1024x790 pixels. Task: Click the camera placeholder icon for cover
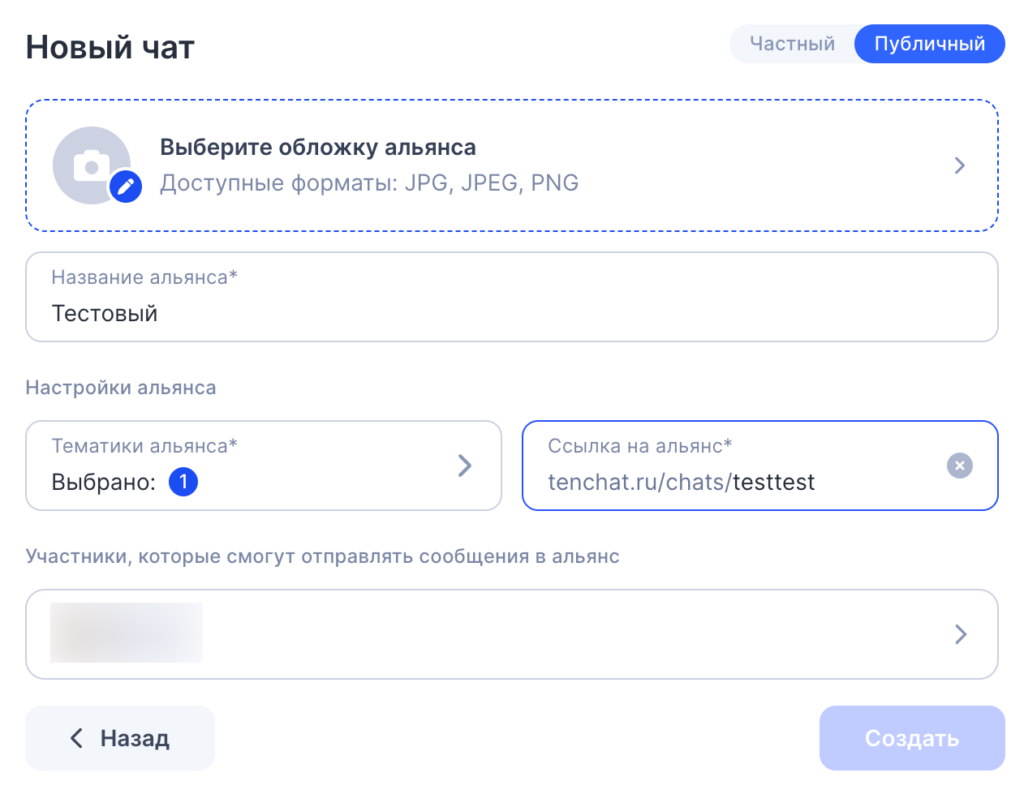[x=90, y=165]
